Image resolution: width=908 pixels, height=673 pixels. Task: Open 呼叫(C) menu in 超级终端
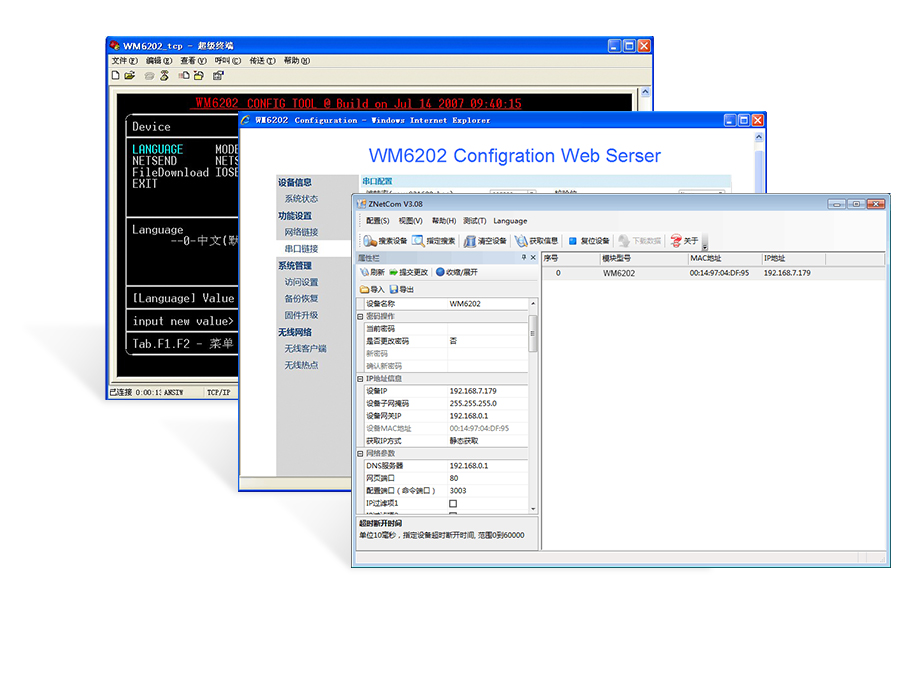pyautogui.click(x=228, y=61)
